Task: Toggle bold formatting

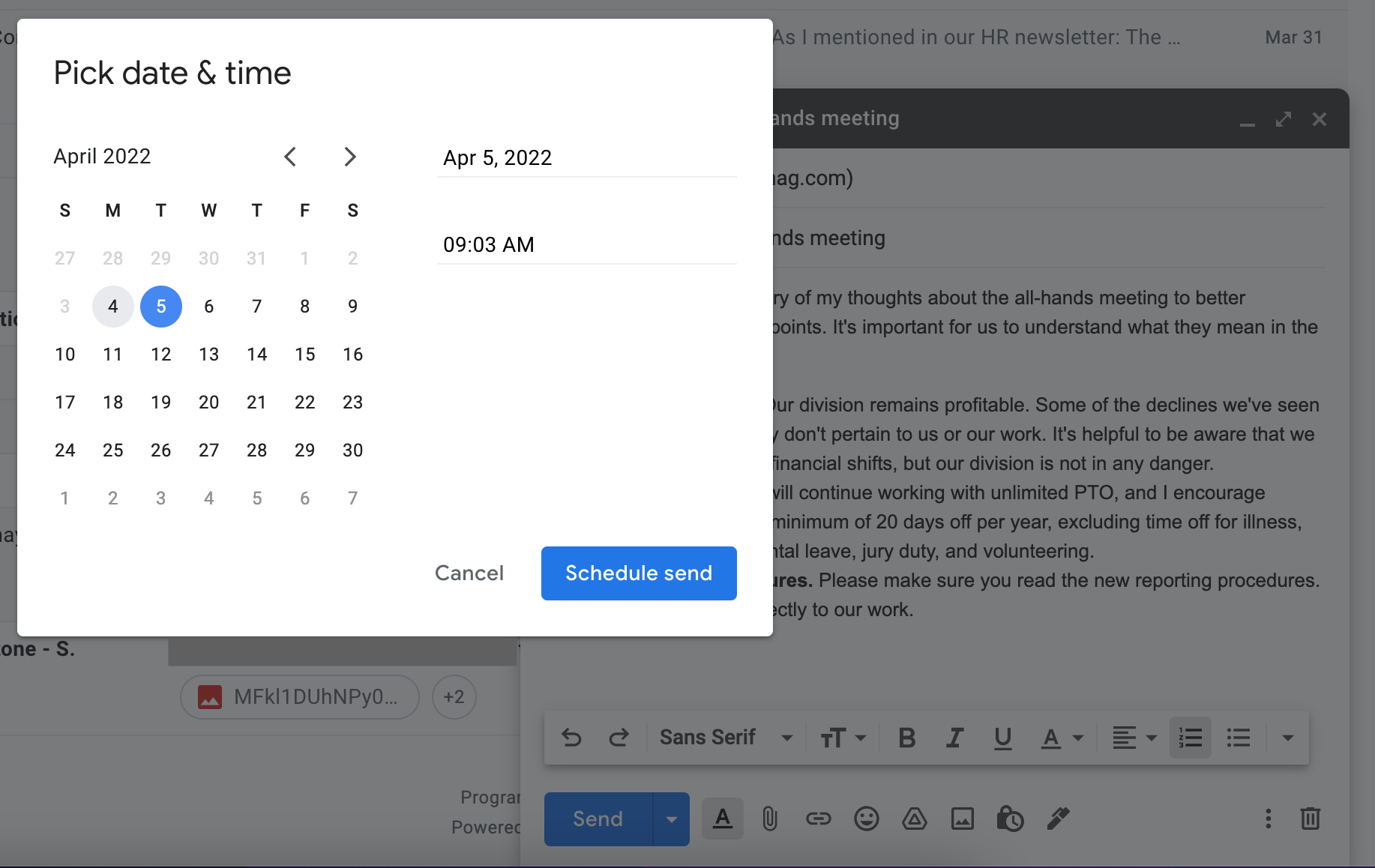Action: pyautogui.click(x=906, y=738)
